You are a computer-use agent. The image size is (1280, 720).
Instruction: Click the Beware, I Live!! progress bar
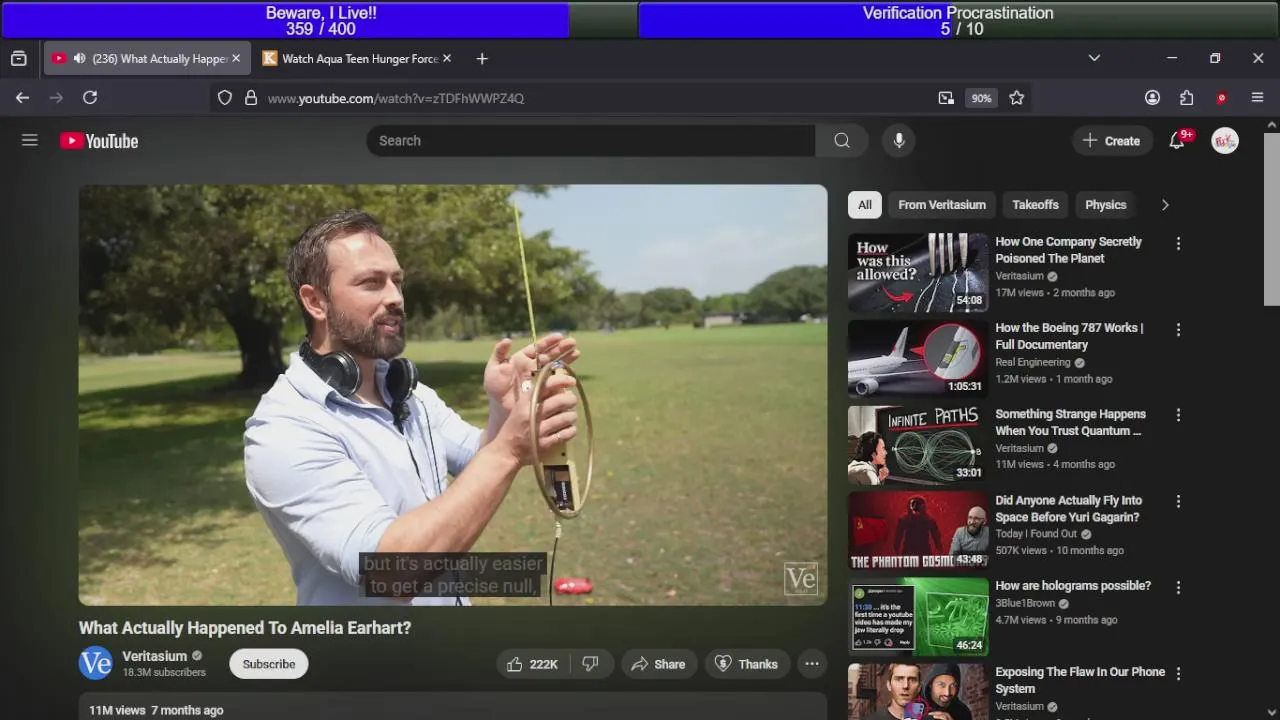(x=320, y=20)
